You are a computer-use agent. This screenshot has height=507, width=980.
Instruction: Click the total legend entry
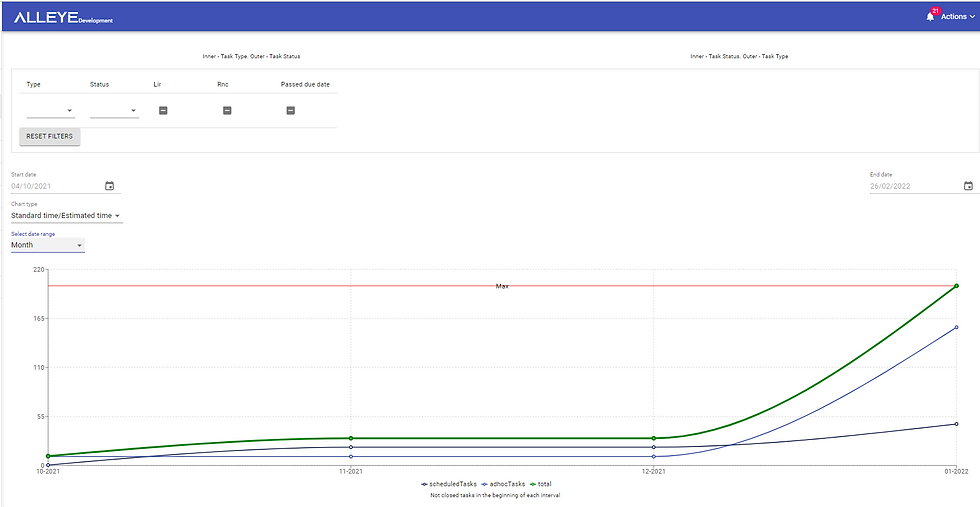click(x=541, y=484)
